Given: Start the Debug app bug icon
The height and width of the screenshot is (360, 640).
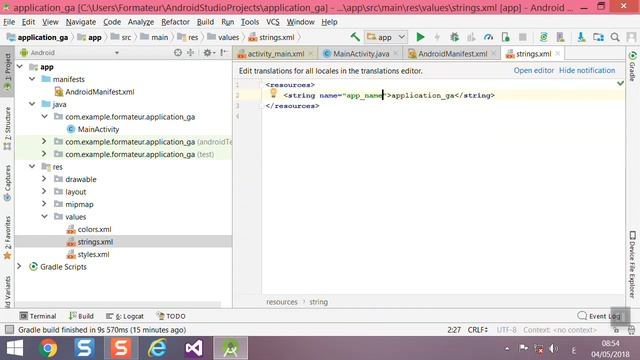Looking at the screenshot, I should [454, 37].
